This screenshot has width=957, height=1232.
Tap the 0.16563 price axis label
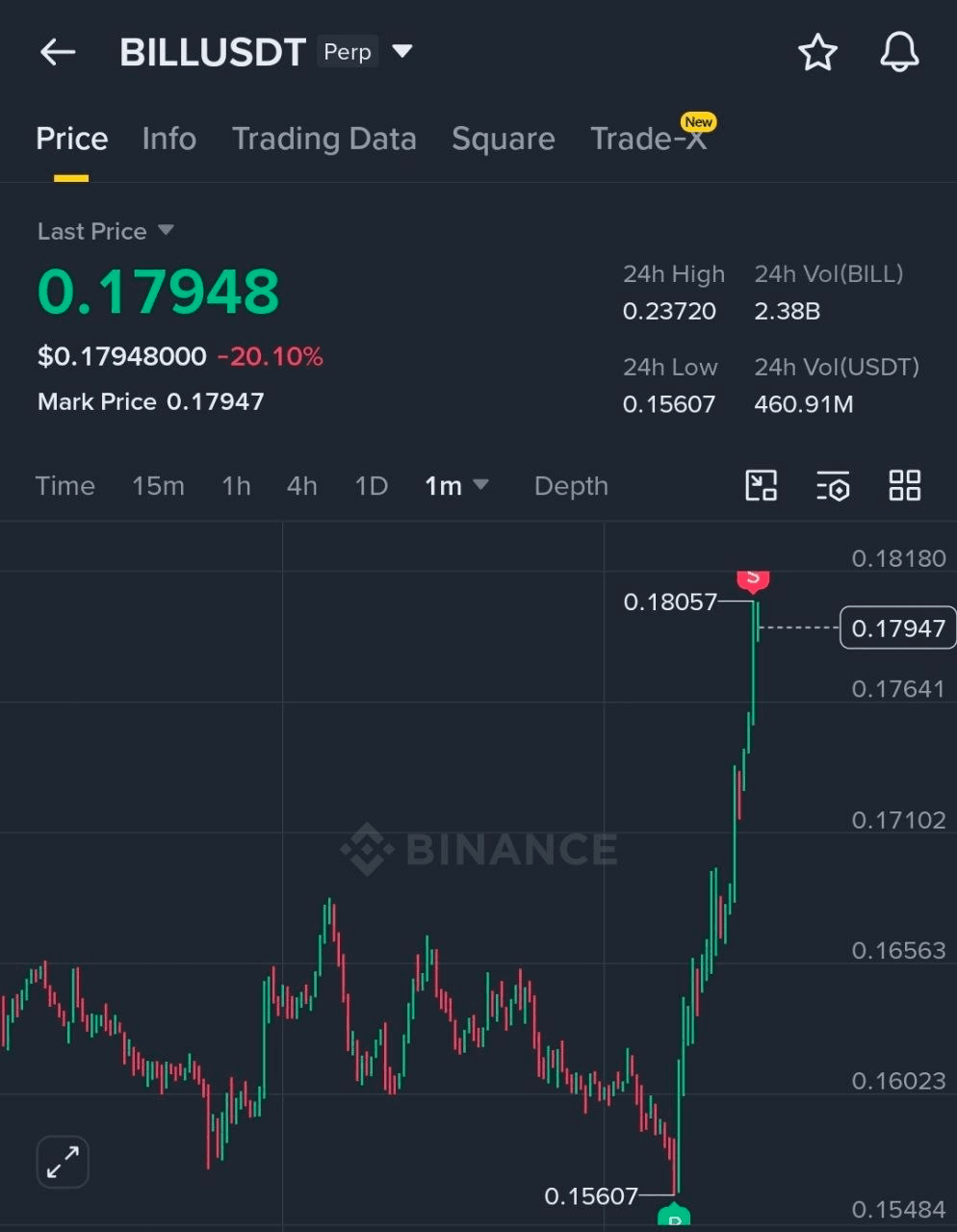coord(898,950)
